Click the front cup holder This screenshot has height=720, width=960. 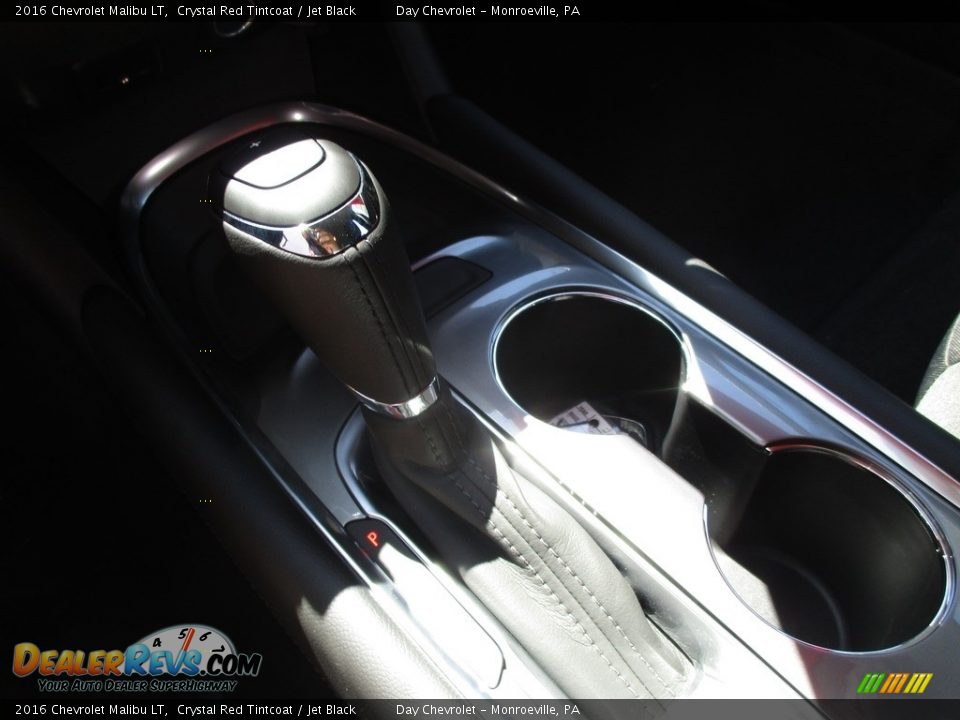coord(590,360)
